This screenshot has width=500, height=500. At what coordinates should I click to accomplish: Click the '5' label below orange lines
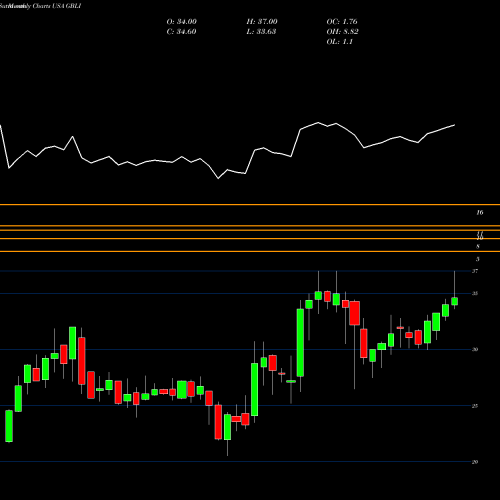(478, 259)
